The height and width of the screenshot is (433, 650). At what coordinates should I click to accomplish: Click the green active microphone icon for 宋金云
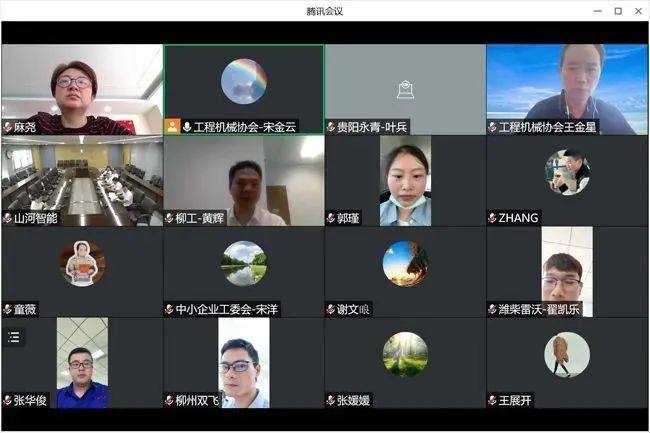point(186,127)
